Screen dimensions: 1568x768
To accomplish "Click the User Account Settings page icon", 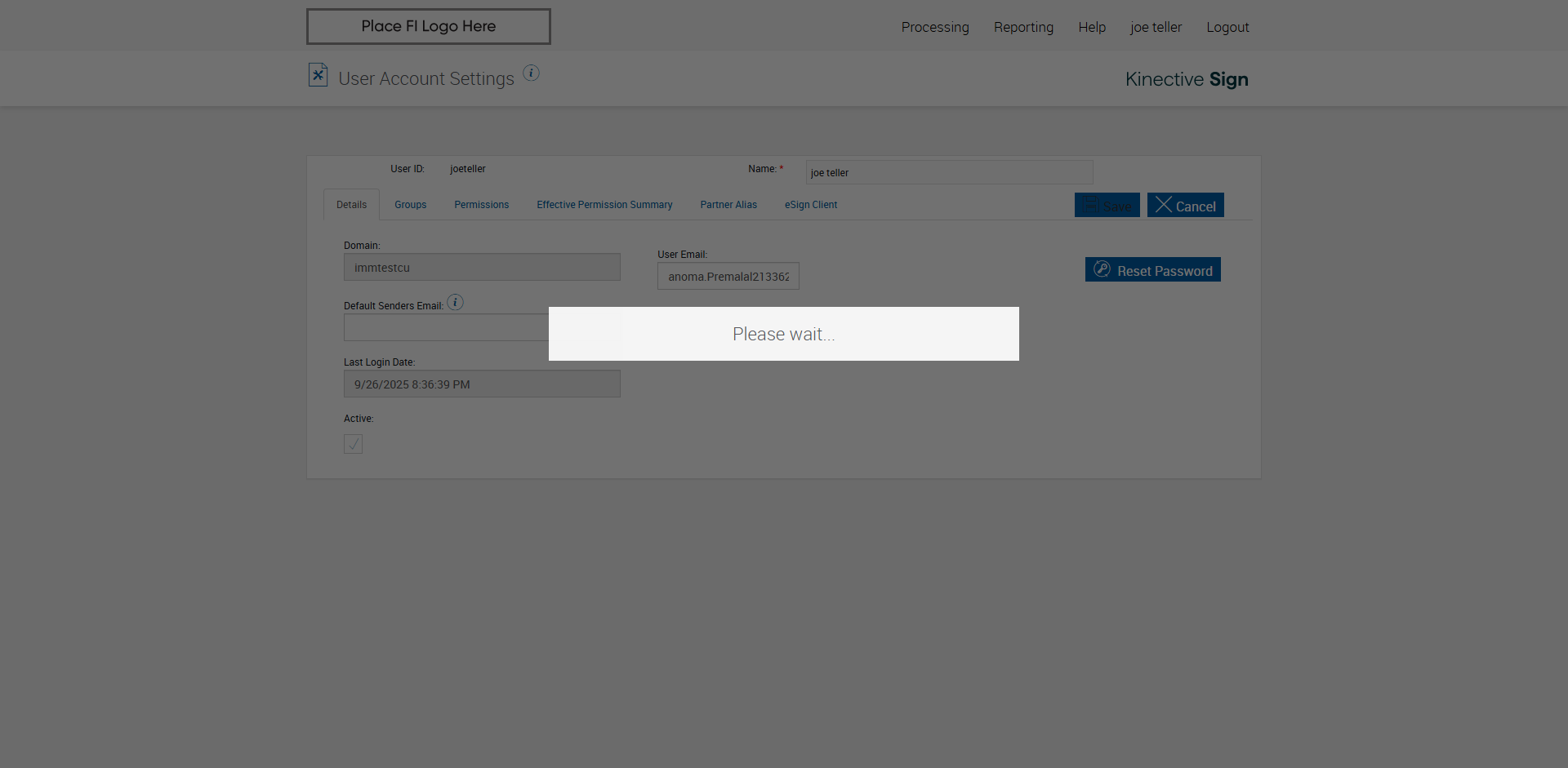I will coord(318,75).
